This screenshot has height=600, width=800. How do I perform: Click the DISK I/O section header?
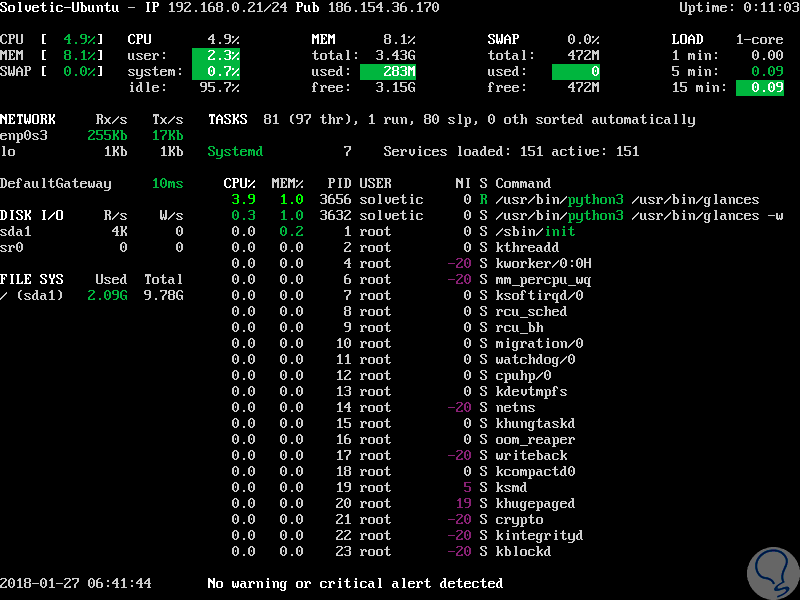click(x=32, y=215)
